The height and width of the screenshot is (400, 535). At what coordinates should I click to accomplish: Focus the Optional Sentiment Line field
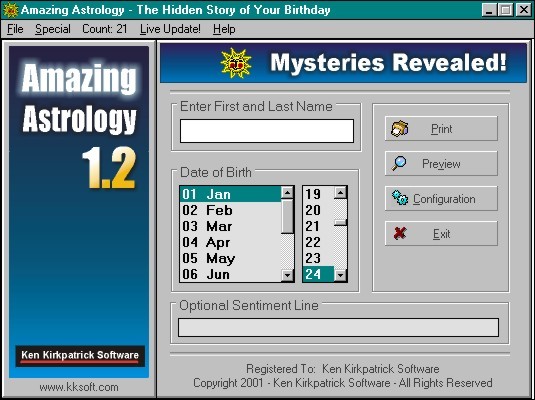pyautogui.click(x=338, y=328)
